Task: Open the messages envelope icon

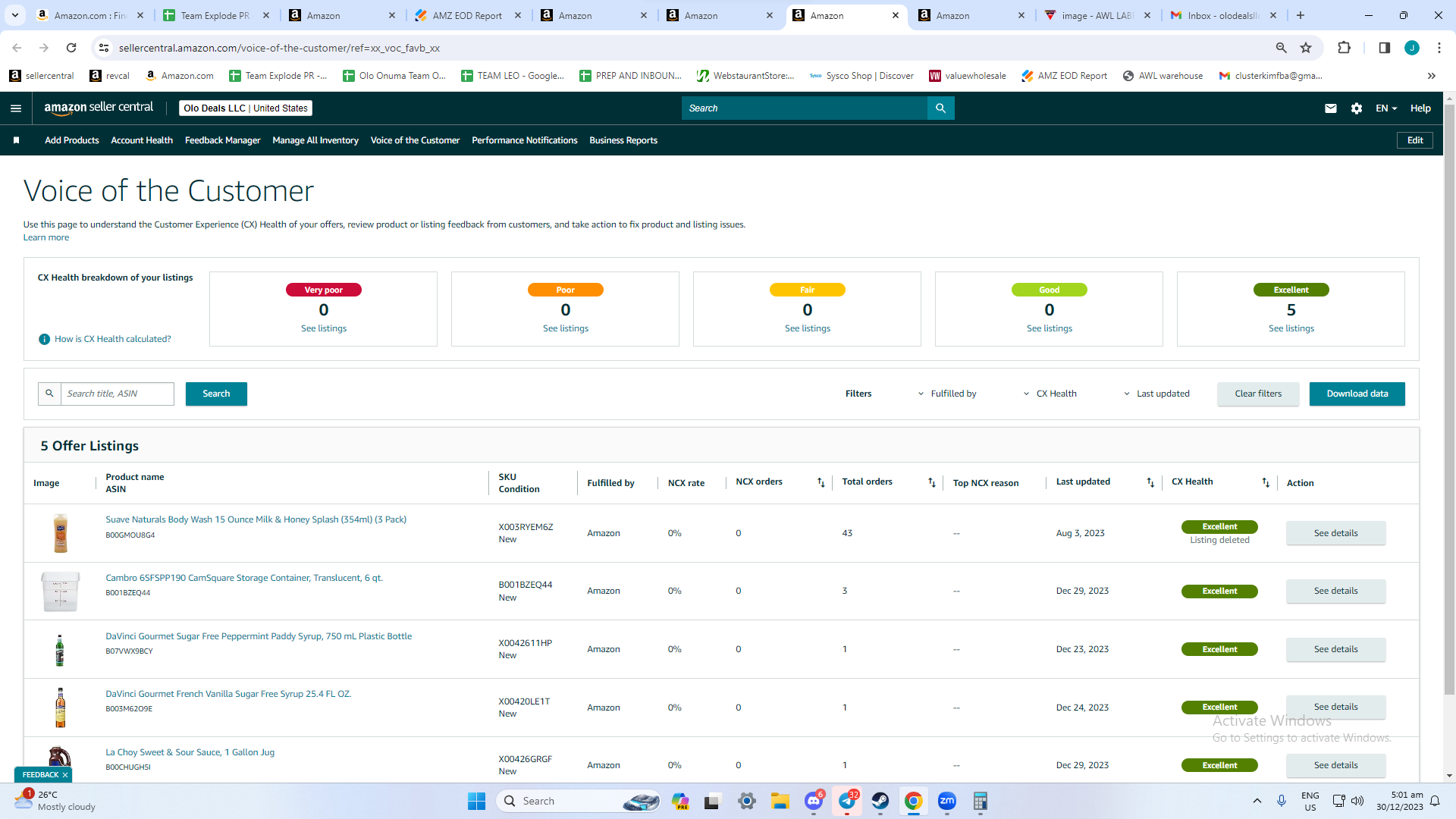Action: [1330, 108]
